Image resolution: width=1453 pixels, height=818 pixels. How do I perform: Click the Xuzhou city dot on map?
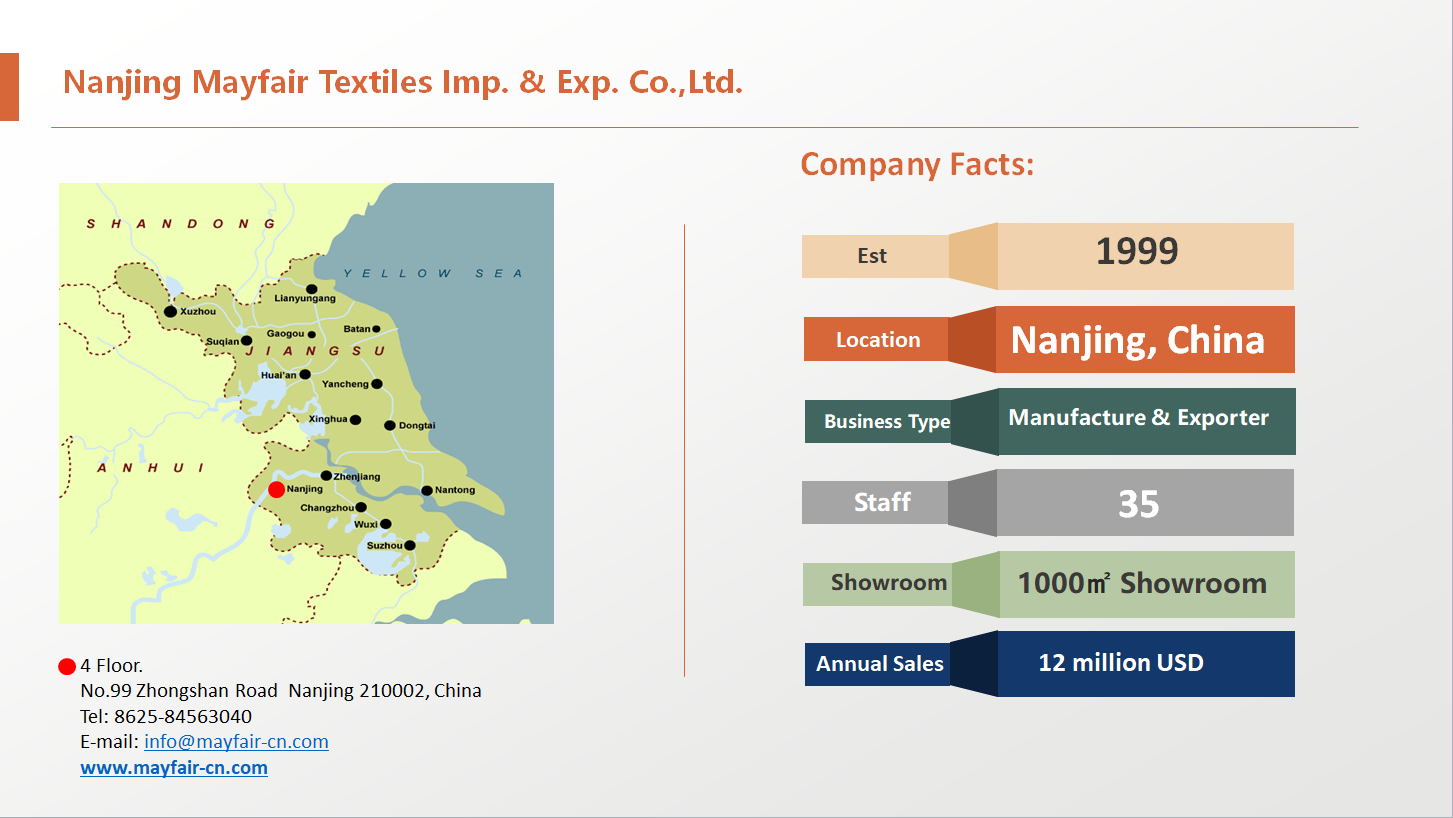(170, 311)
